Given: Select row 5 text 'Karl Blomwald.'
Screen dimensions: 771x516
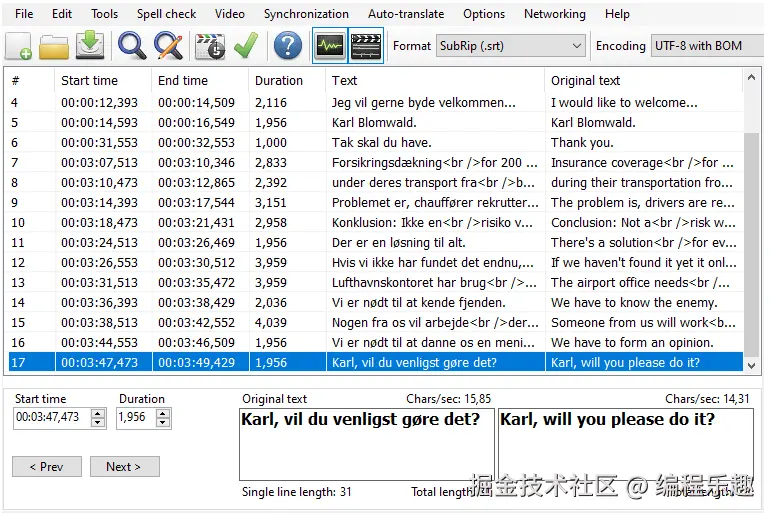Looking at the screenshot, I should [374, 122].
